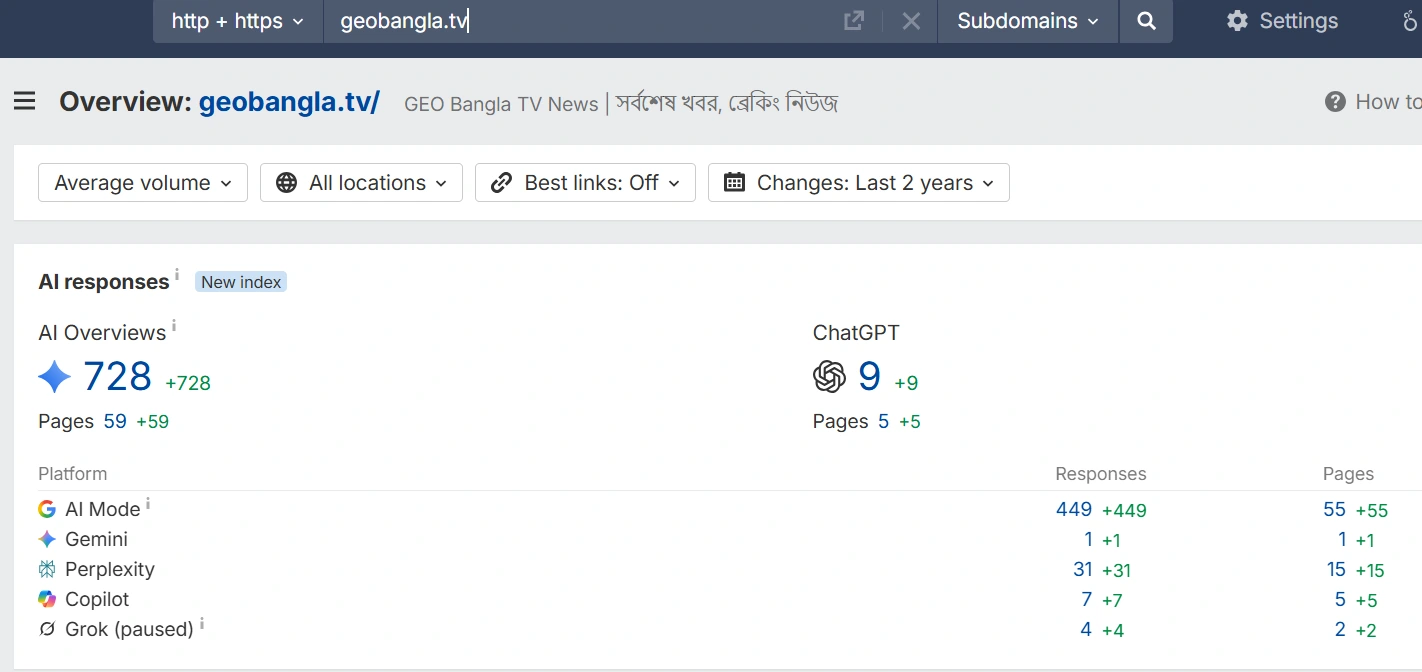Click ChatGPT Pages 5 link
1422x672 pixels.
(883, 421)
